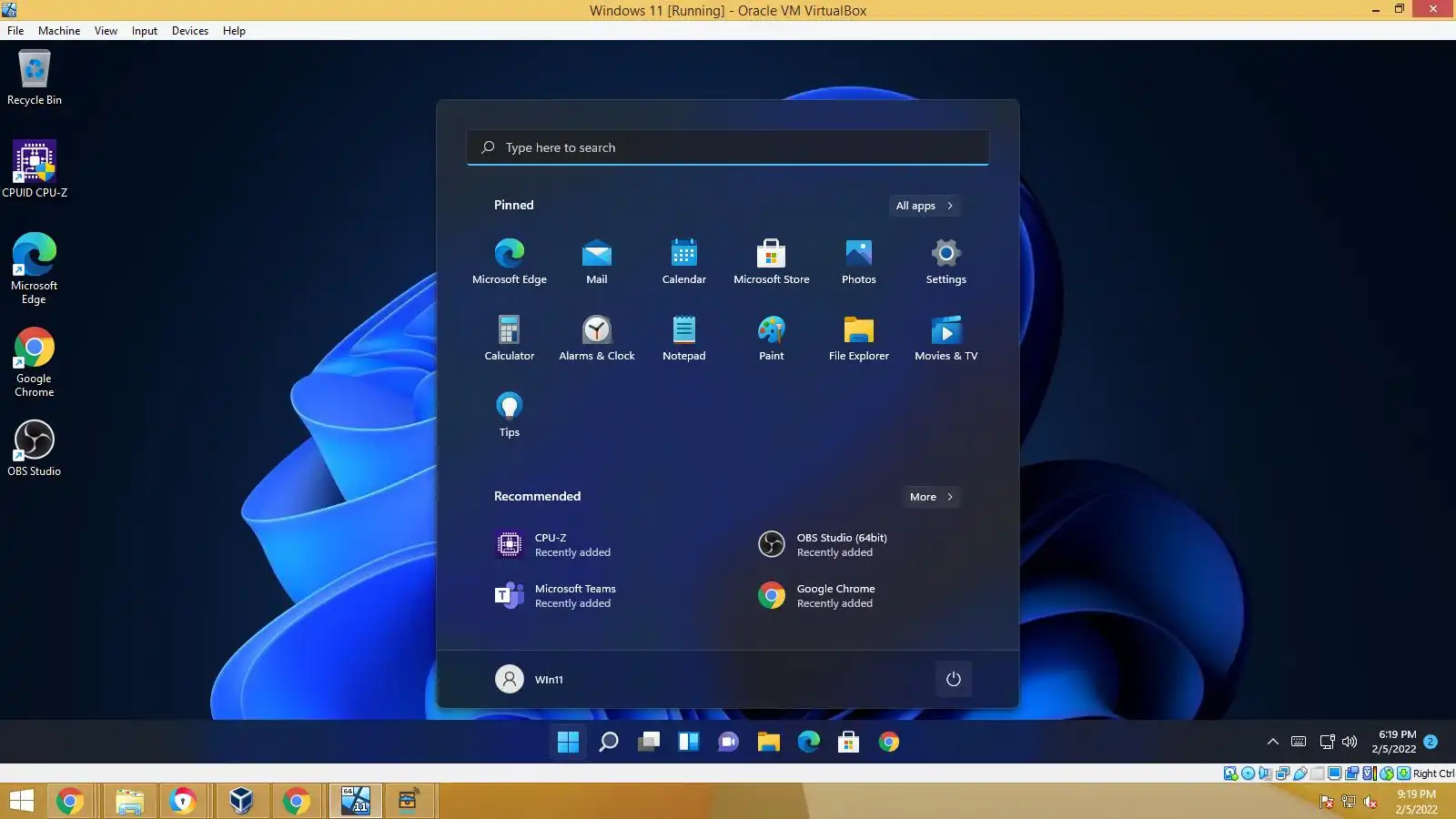Open the VirtualBox Machine menu
1456x819 pixels.
(x=59, y=31)
